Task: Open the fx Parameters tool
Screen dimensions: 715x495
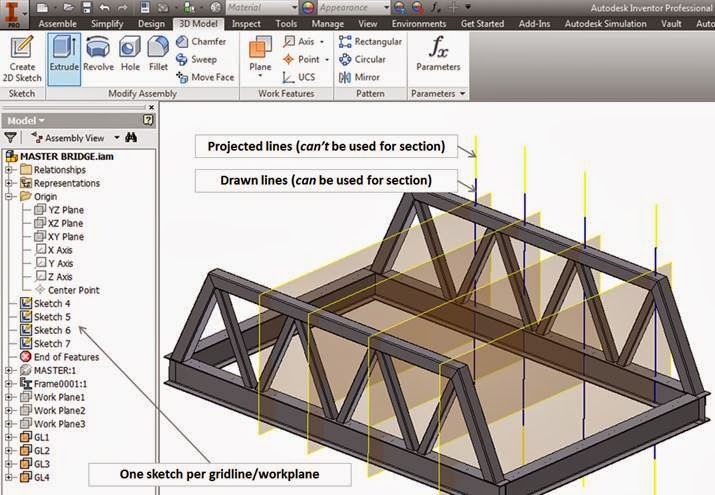Action: click(x=438, y=54)
